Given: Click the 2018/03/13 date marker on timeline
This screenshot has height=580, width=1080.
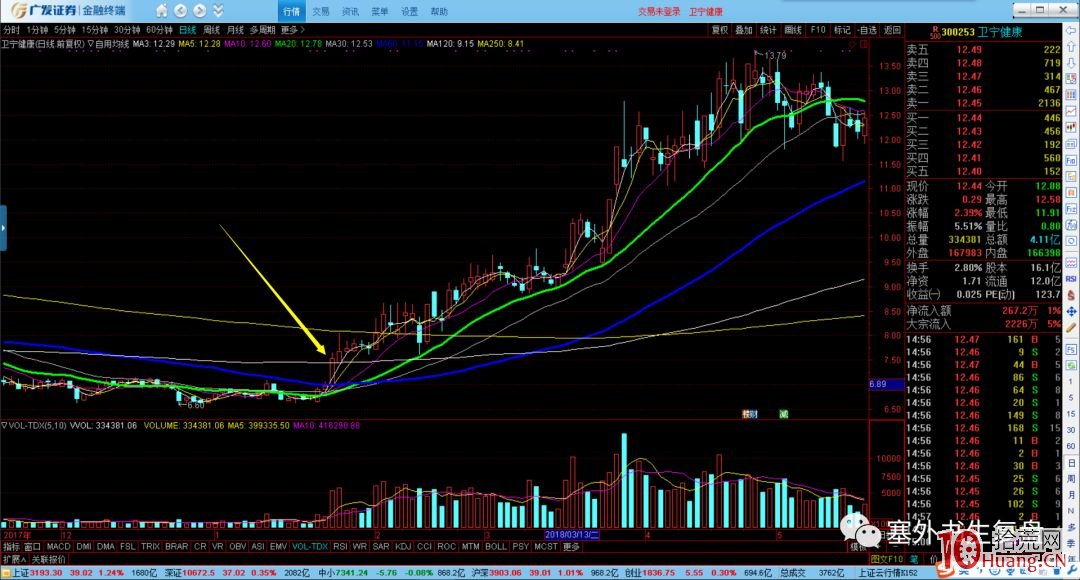Looking at the screenshot, I should (572, 535).
